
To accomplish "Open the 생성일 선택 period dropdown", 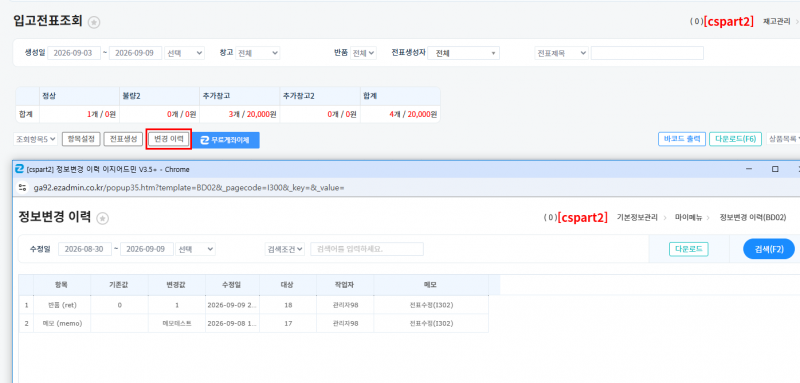I will (184, 53).
